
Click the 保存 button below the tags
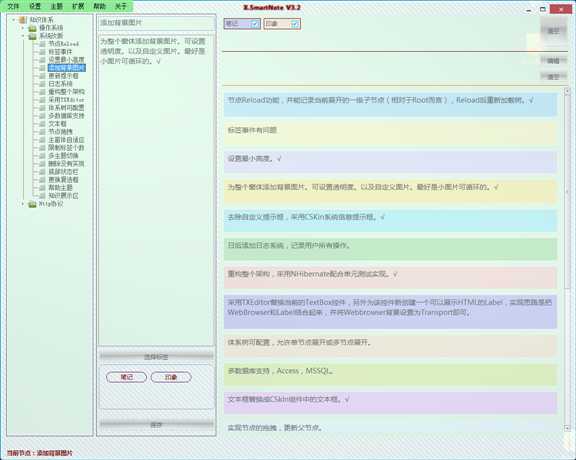[156, 425]
